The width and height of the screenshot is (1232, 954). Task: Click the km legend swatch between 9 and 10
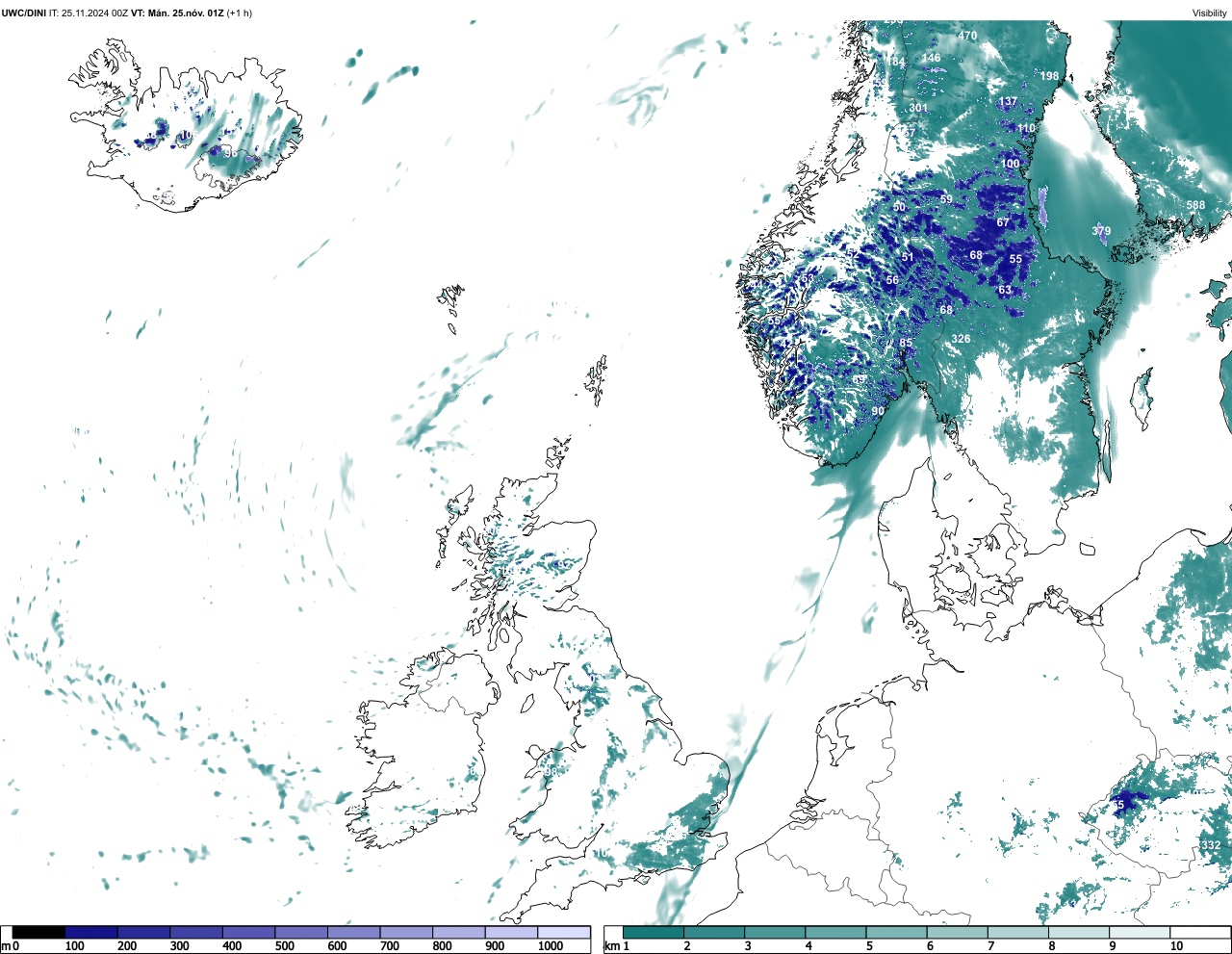coord(1141,932)
